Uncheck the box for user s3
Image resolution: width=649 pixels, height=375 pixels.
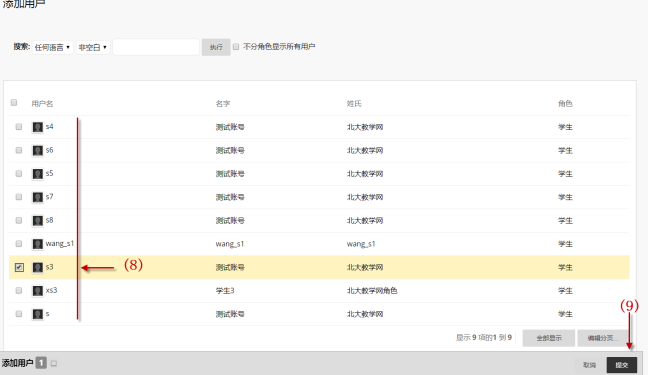(19, 267)
